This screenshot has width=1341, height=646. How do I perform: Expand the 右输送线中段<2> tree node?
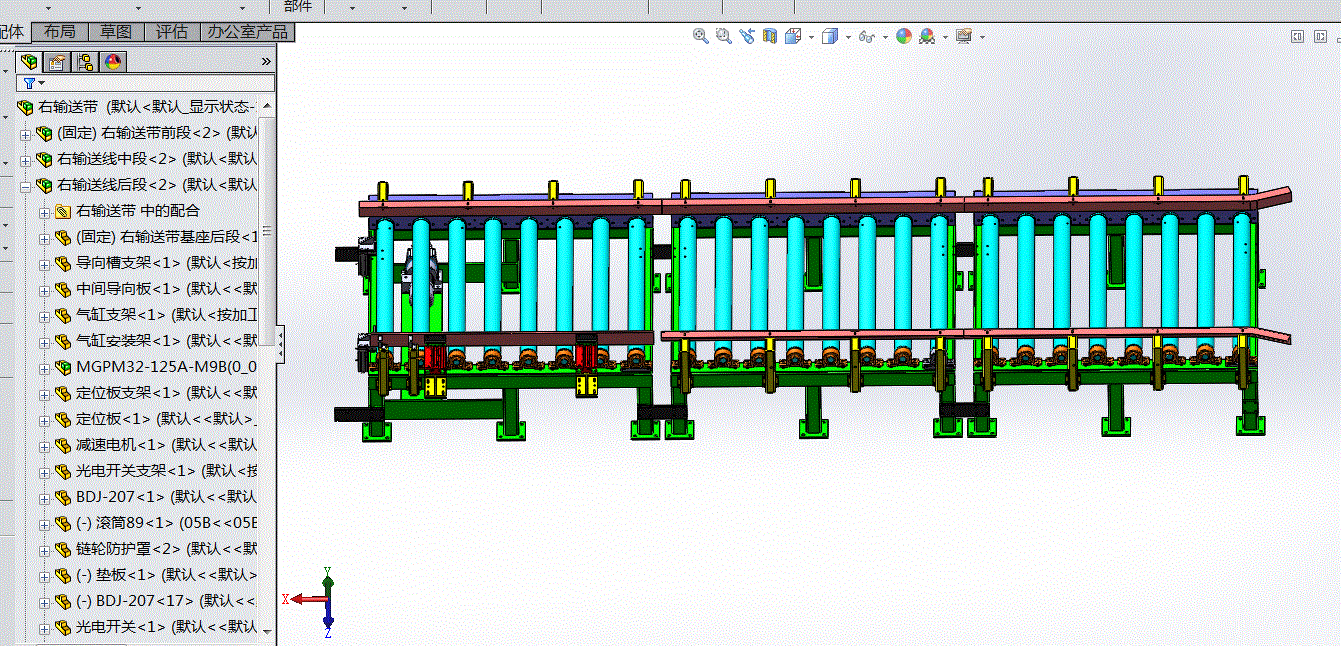click(x=26, y=159)
